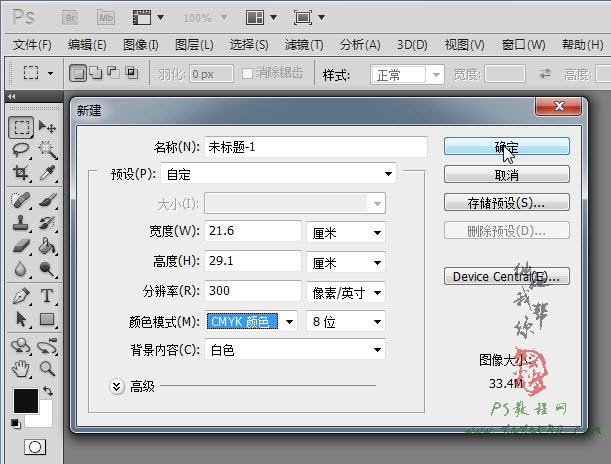611x464 pixels.
Task: Select the Dodge tool
Action: pyautogui.click(x=47, y=269)
